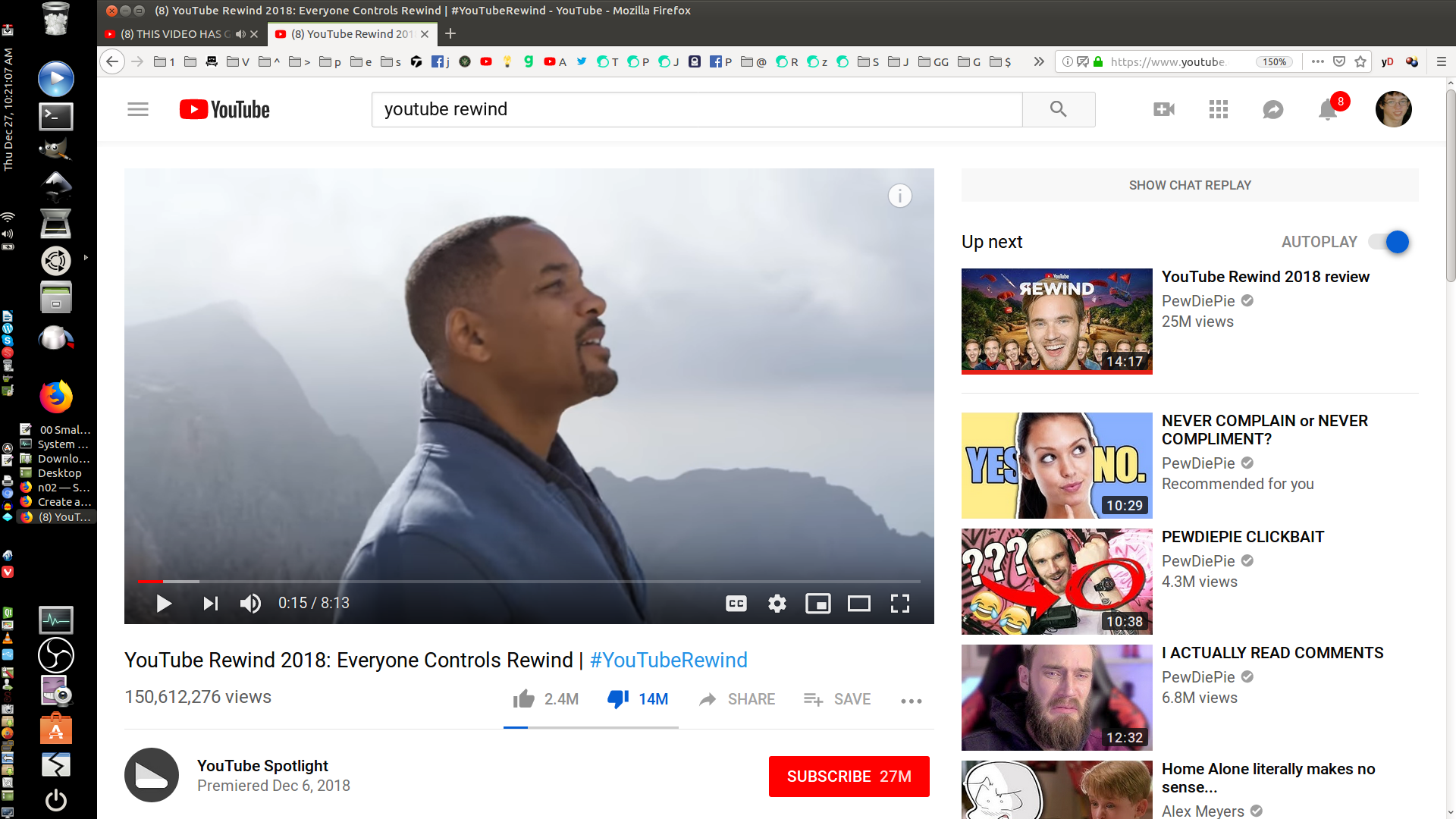
Task: Open page actions three dots in URL bar
Action: [1318, 62]
